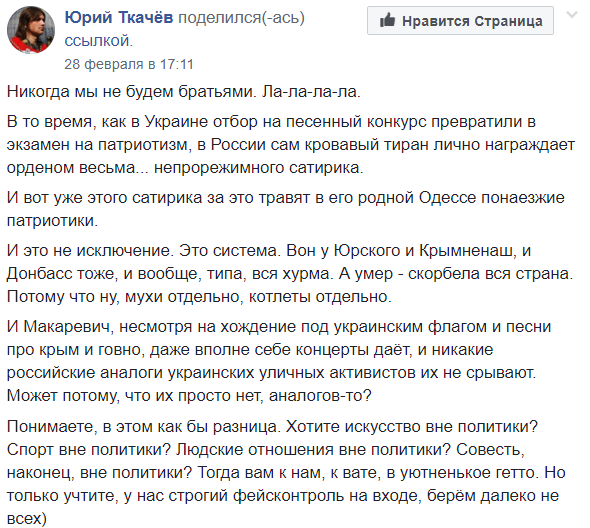
Task: Follow the ссылкой shared link text
Action: point(99,41)
